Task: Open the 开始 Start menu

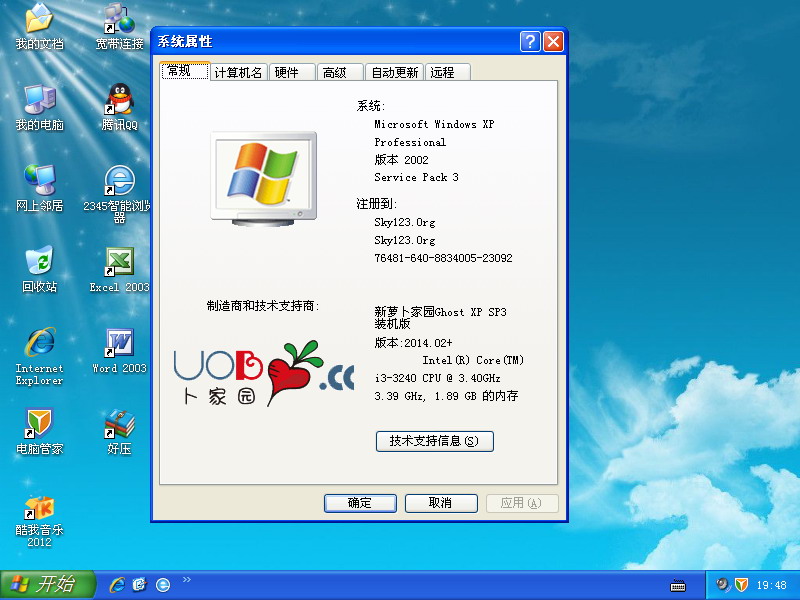Action: [x=47, y=585]
